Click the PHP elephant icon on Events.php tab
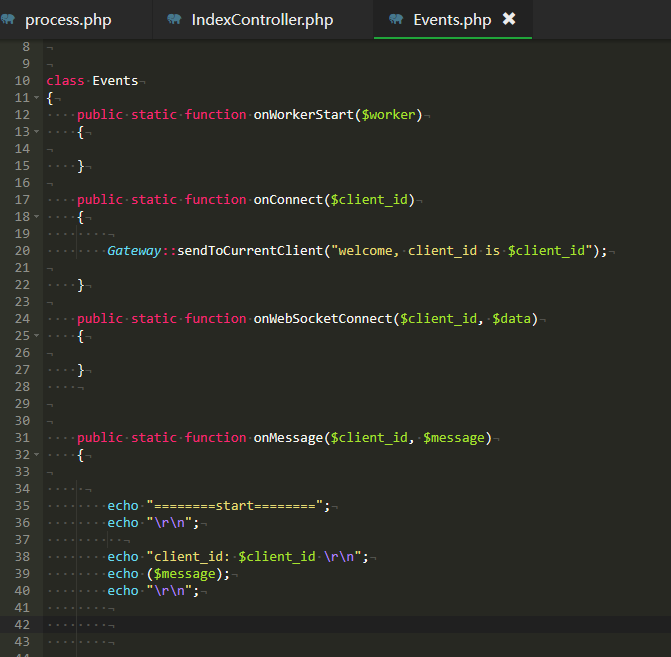 click(396, 19)
